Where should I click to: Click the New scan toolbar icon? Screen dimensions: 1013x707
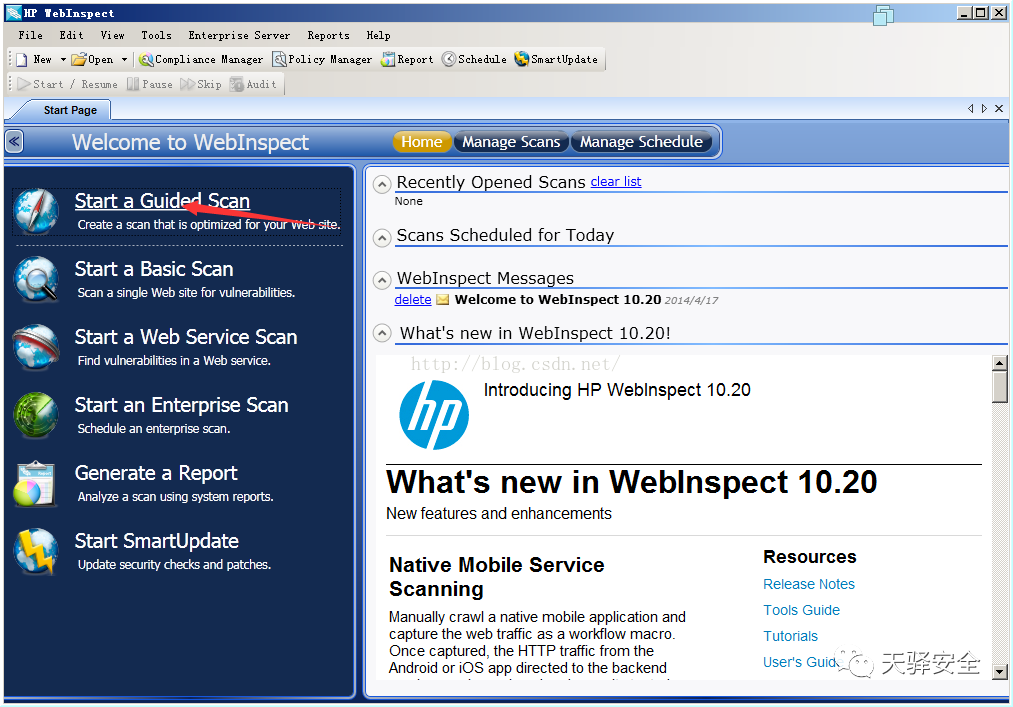(x=22, y=59)
